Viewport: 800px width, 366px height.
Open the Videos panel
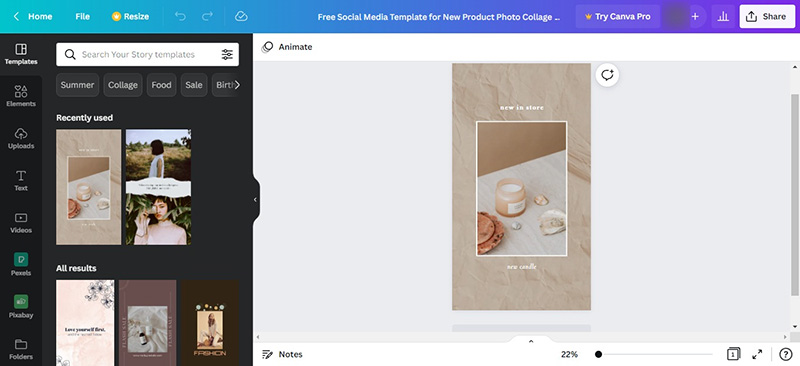coord(21,223)
